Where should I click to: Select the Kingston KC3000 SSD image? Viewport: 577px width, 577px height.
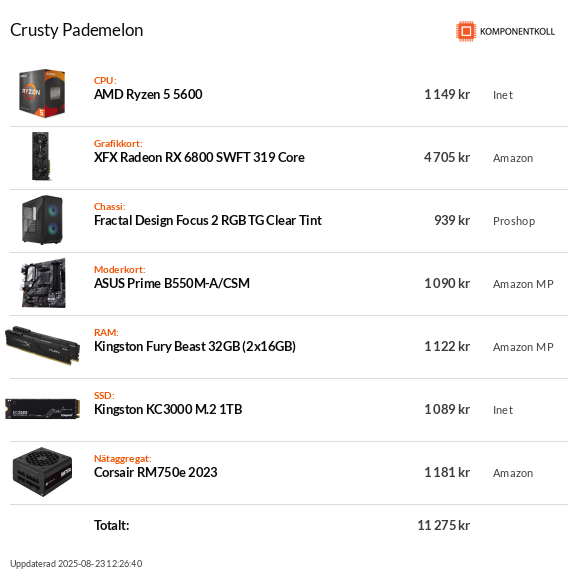click(42, 409)
